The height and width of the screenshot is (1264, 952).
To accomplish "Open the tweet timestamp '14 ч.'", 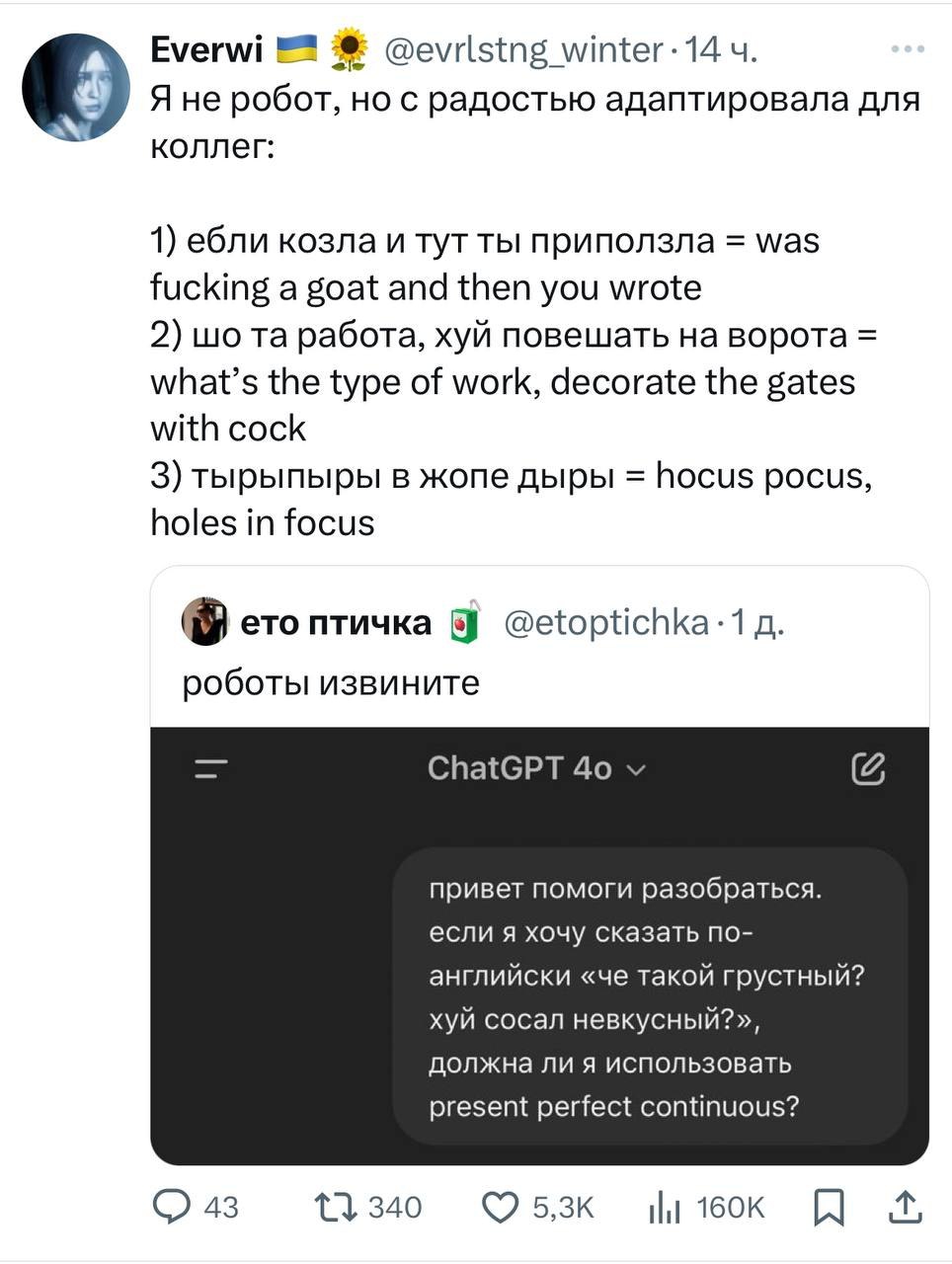I will [x=720, y=49].
